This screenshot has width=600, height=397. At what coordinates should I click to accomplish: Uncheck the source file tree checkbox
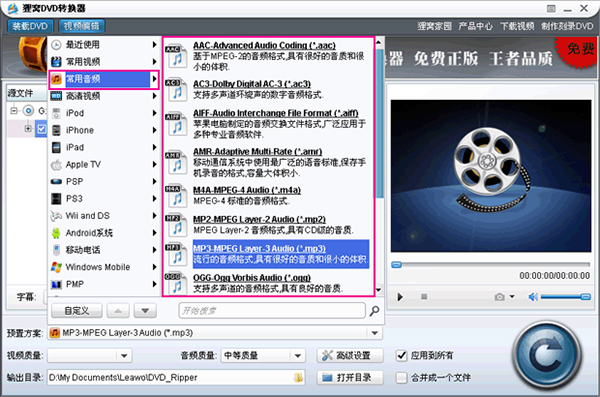coord(41,129)
